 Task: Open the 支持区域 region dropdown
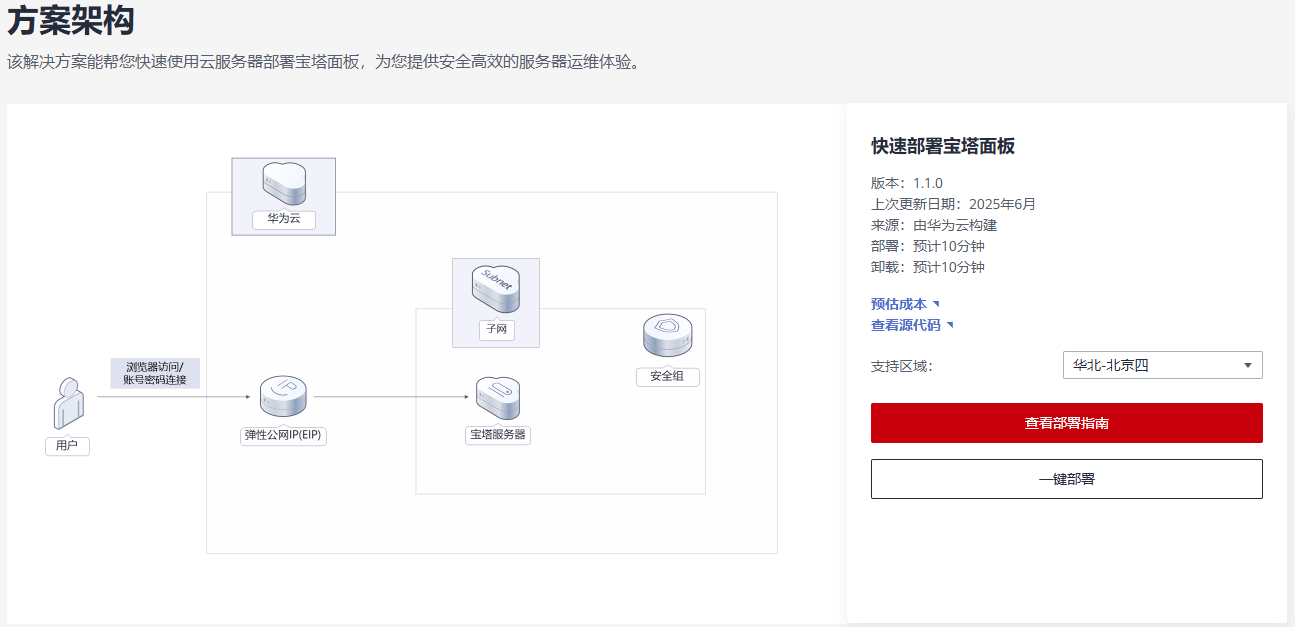(x=1162, y=365)
